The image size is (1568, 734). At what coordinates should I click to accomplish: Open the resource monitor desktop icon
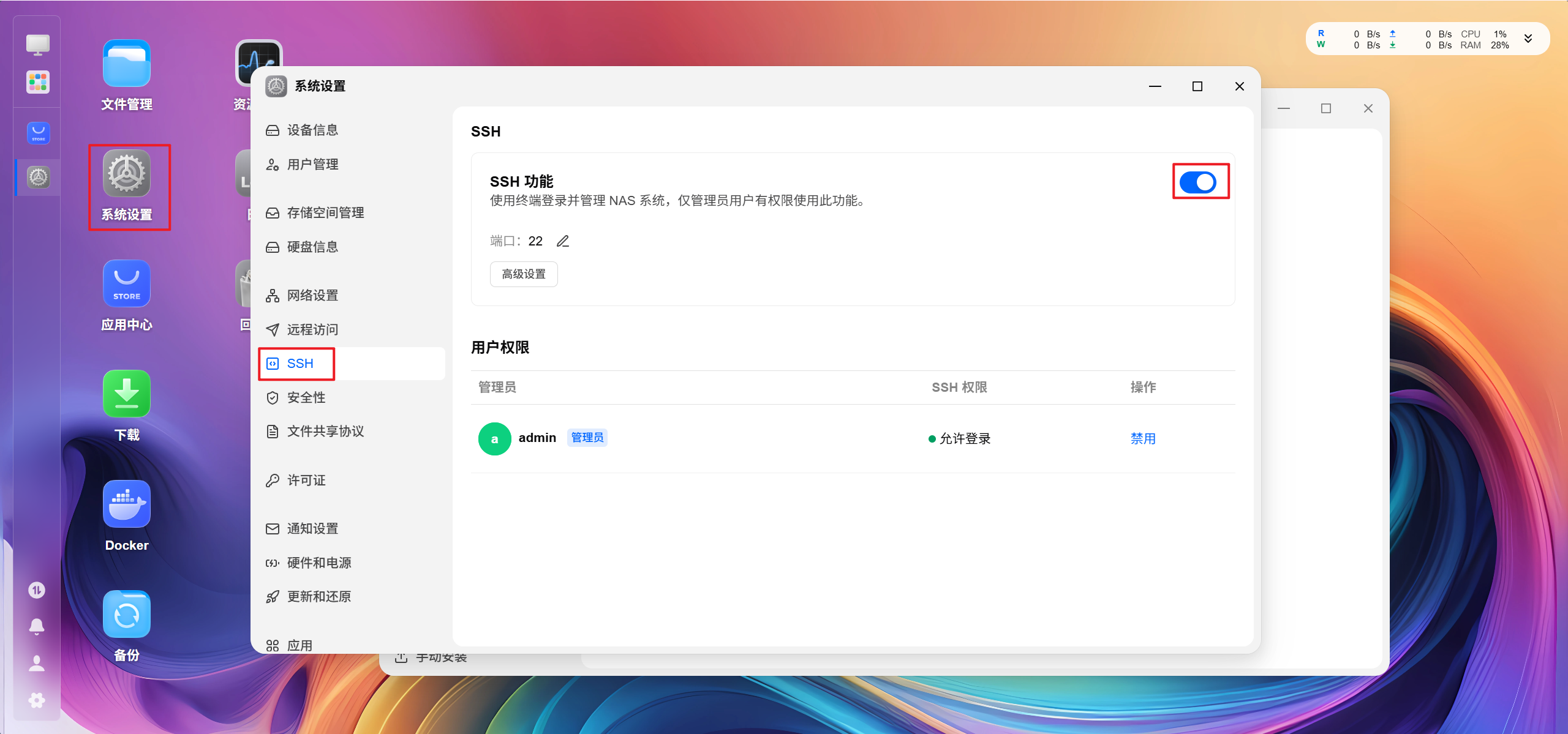click(x=259, y=55)
